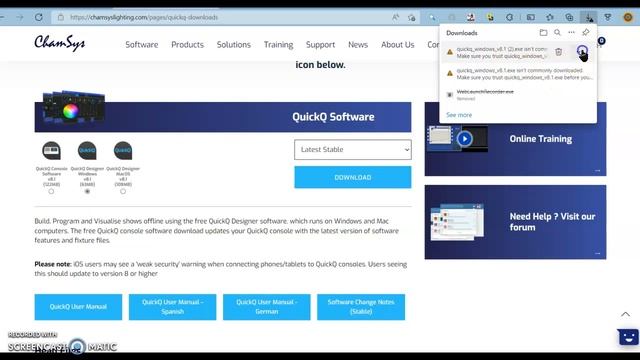Open the QuickQ User Manual button

point(78,307)
